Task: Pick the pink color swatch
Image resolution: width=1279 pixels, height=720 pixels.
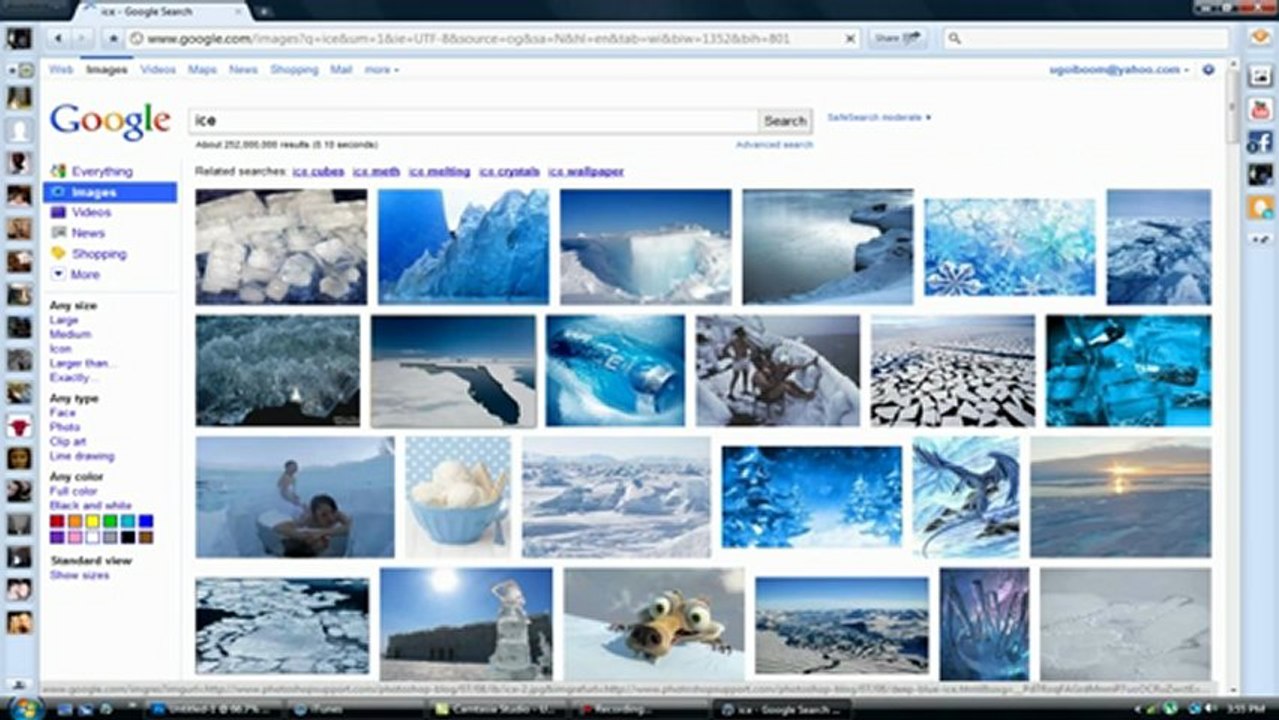Action: 75,537
